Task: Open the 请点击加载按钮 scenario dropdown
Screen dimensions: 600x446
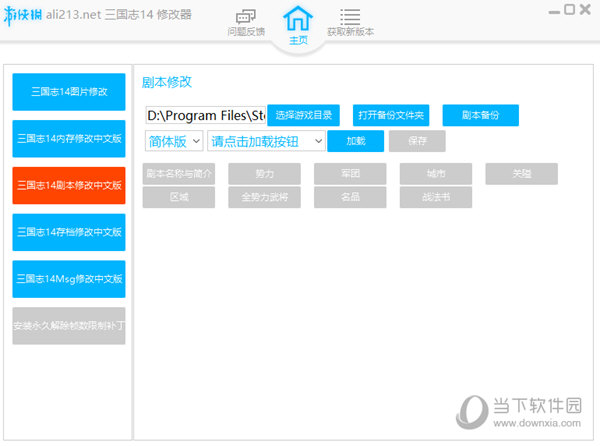Action: (x=266, y=141)
